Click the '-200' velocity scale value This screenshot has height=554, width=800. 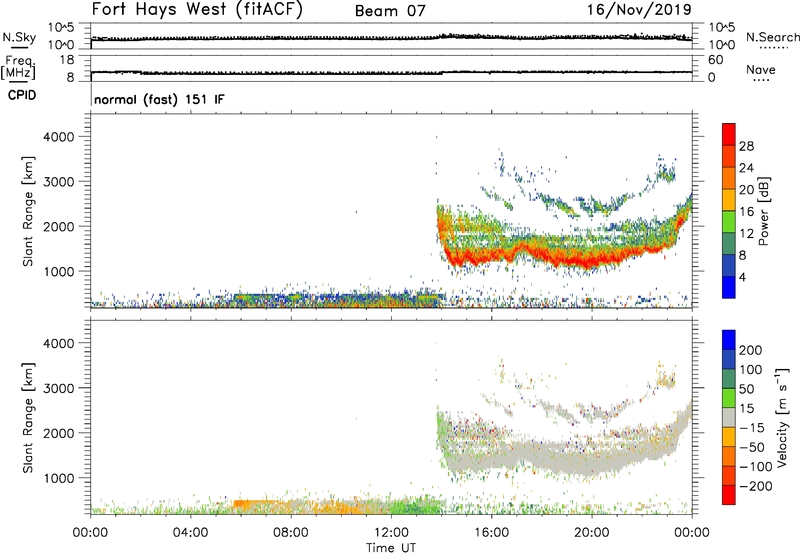[x=756, y=486]
